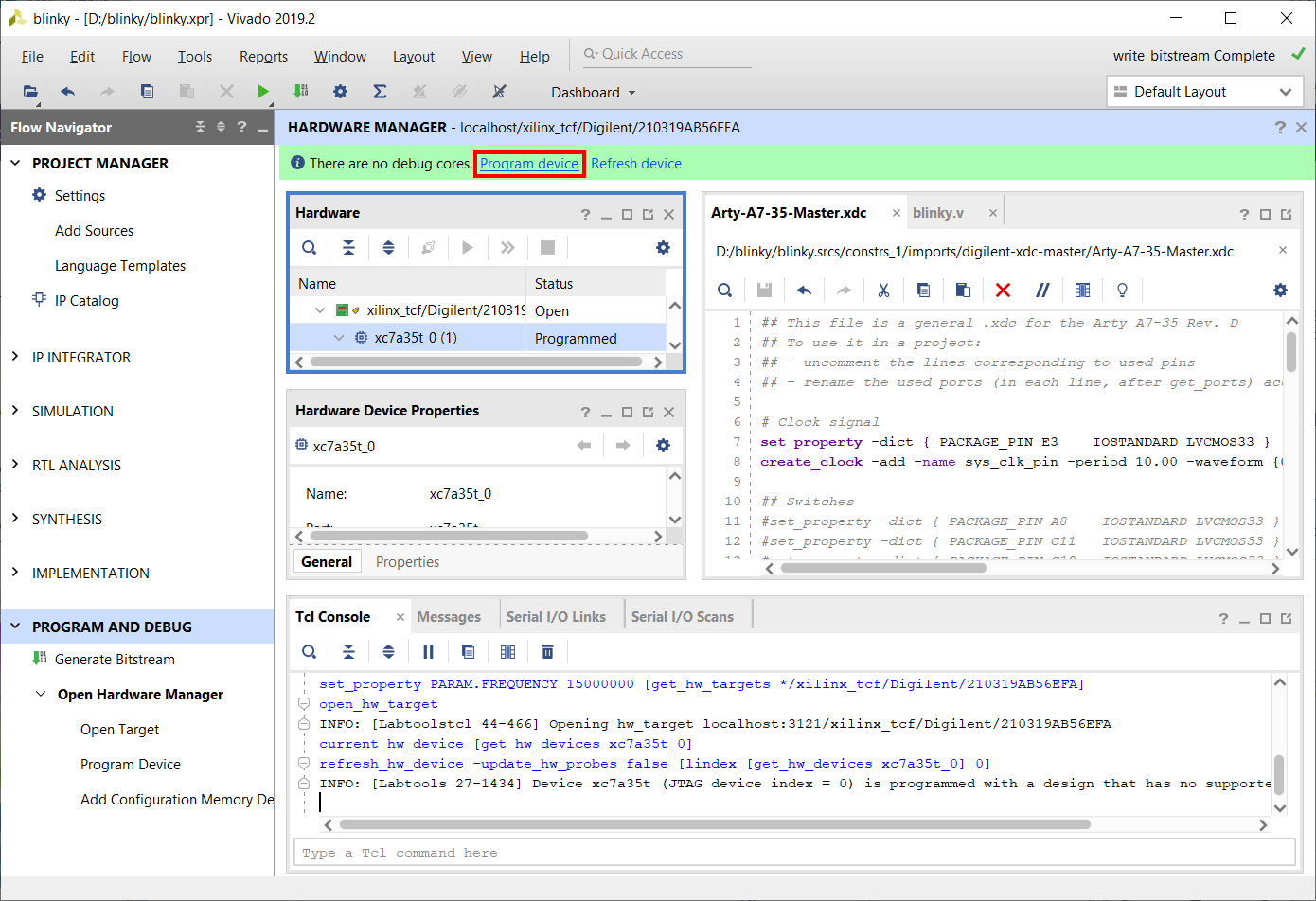
Task: Open Settings gear in top toolbar
Action: click(340, 92)
